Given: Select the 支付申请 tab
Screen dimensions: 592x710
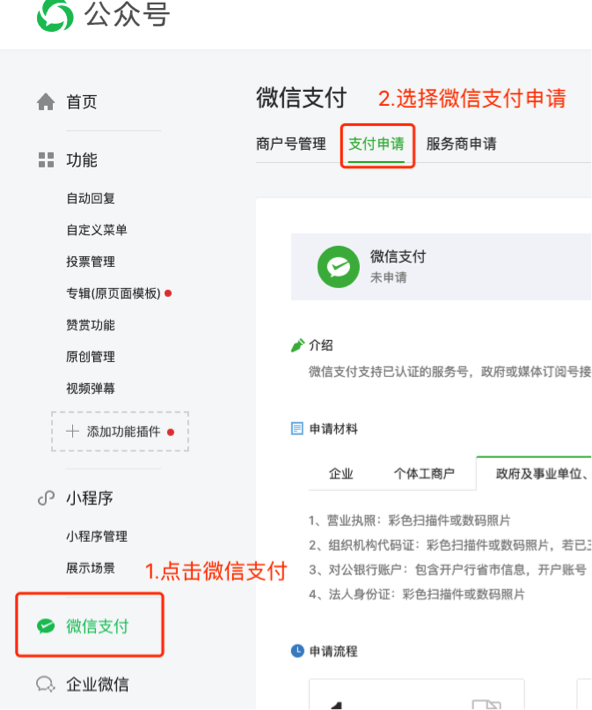Looking at the screenshot, I should (376, 144).
